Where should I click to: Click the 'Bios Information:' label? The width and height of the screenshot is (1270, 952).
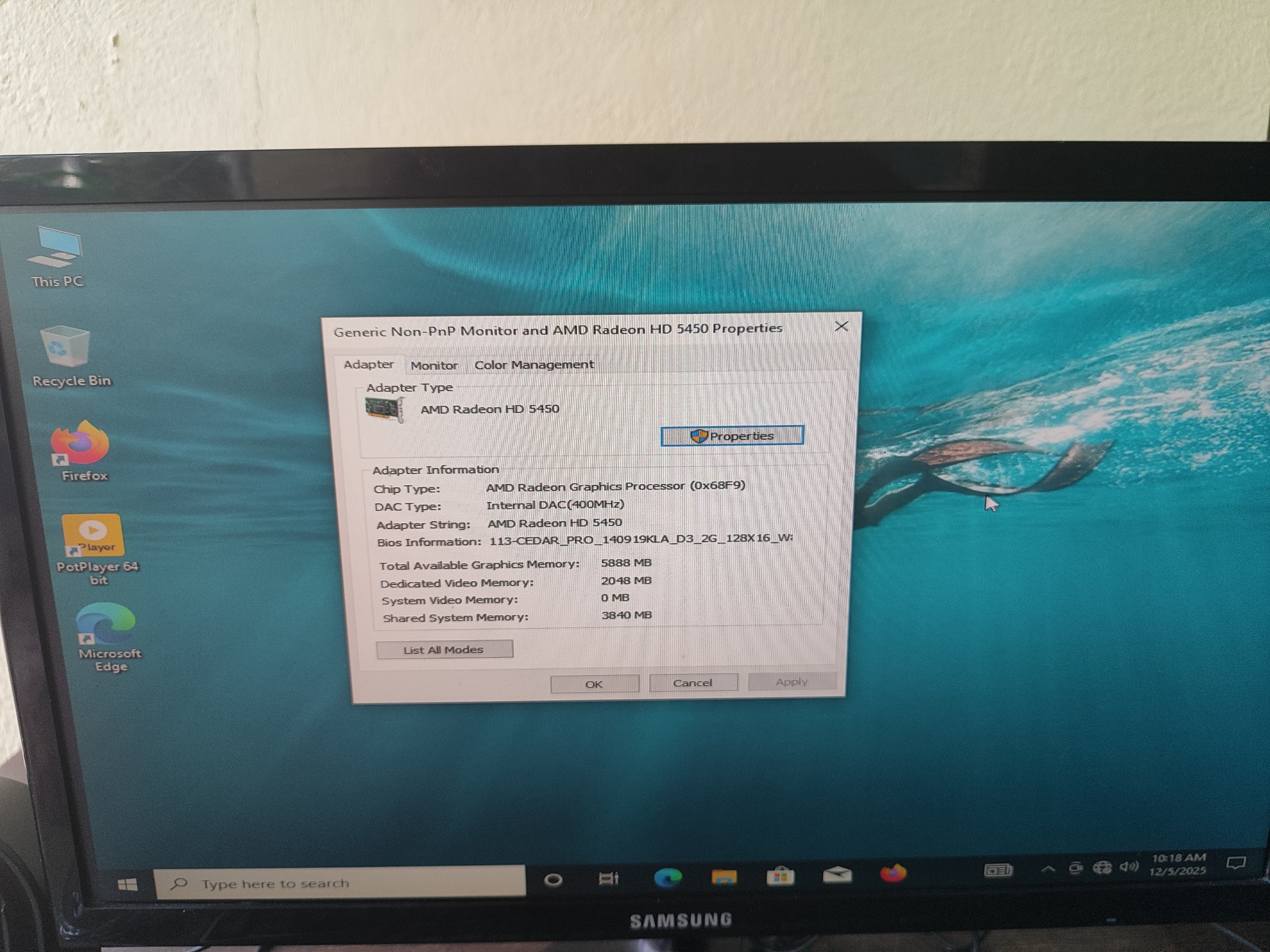[429, 542]
